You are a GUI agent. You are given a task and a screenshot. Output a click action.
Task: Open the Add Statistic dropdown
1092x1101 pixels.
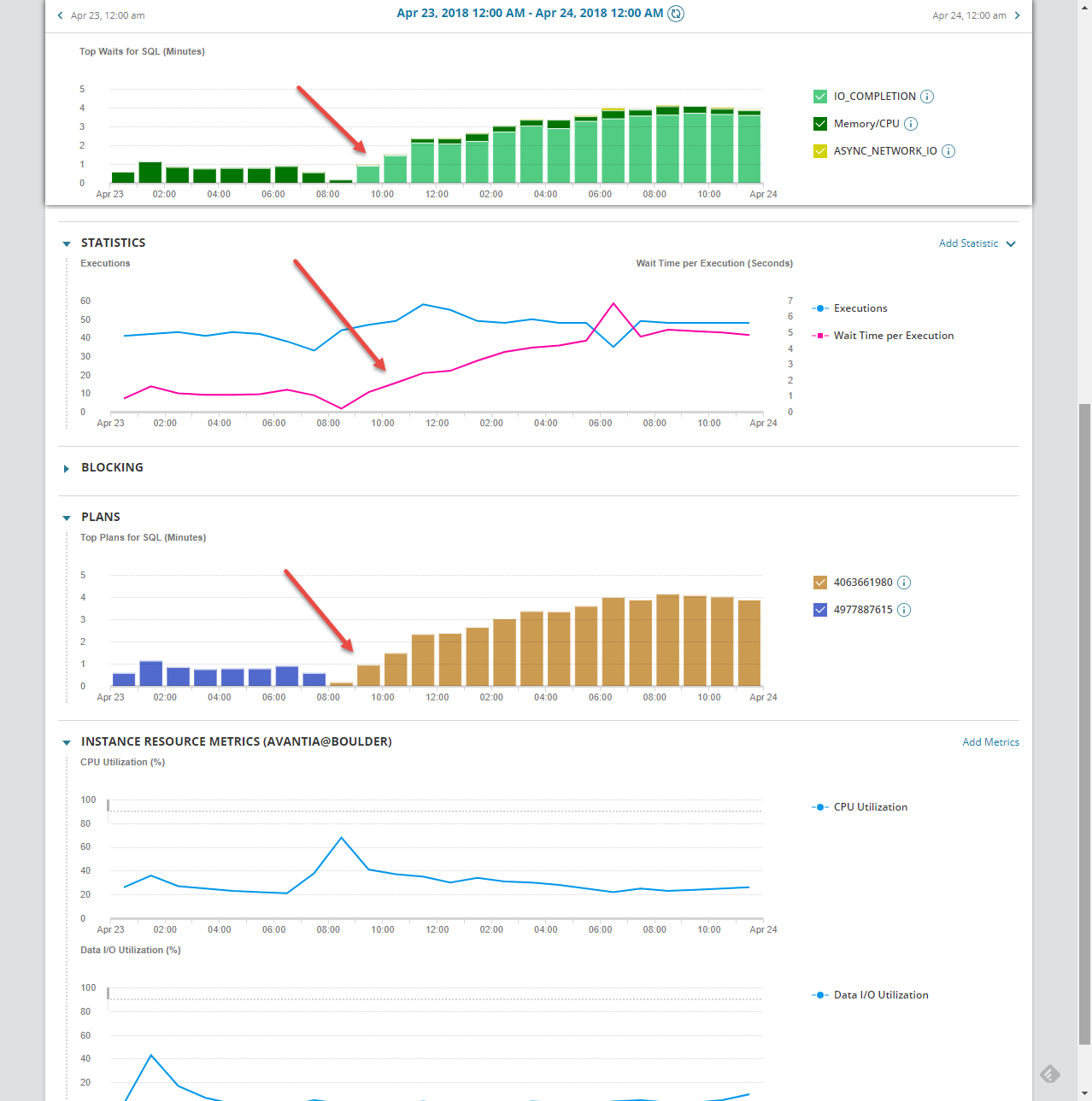point(978,243)
